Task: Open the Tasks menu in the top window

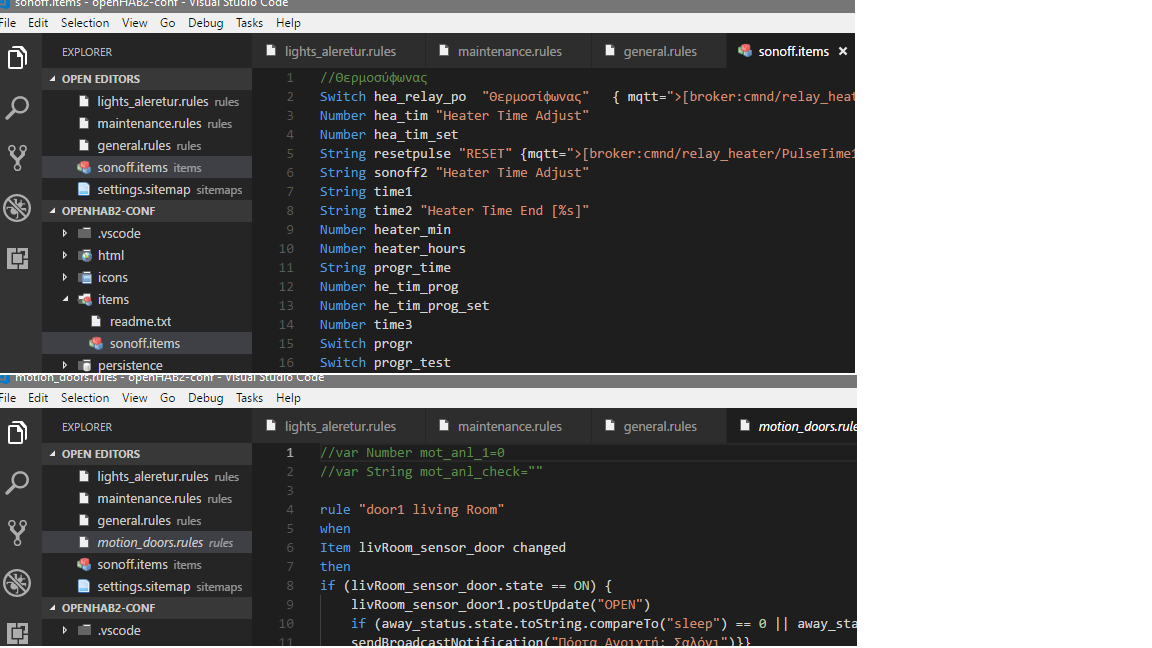Action: click(249, 22)
